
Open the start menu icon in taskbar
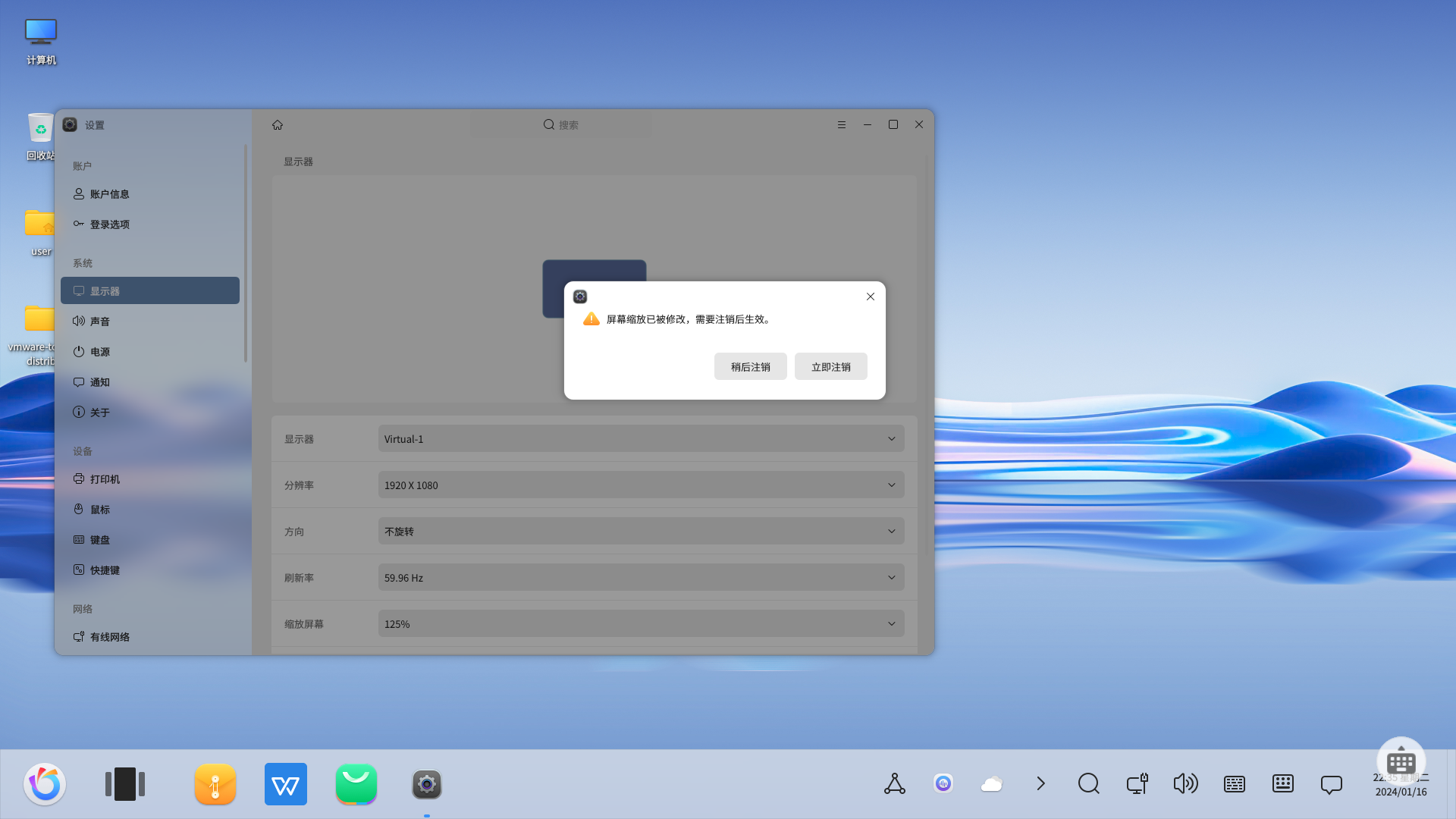[x=45, y=784]
